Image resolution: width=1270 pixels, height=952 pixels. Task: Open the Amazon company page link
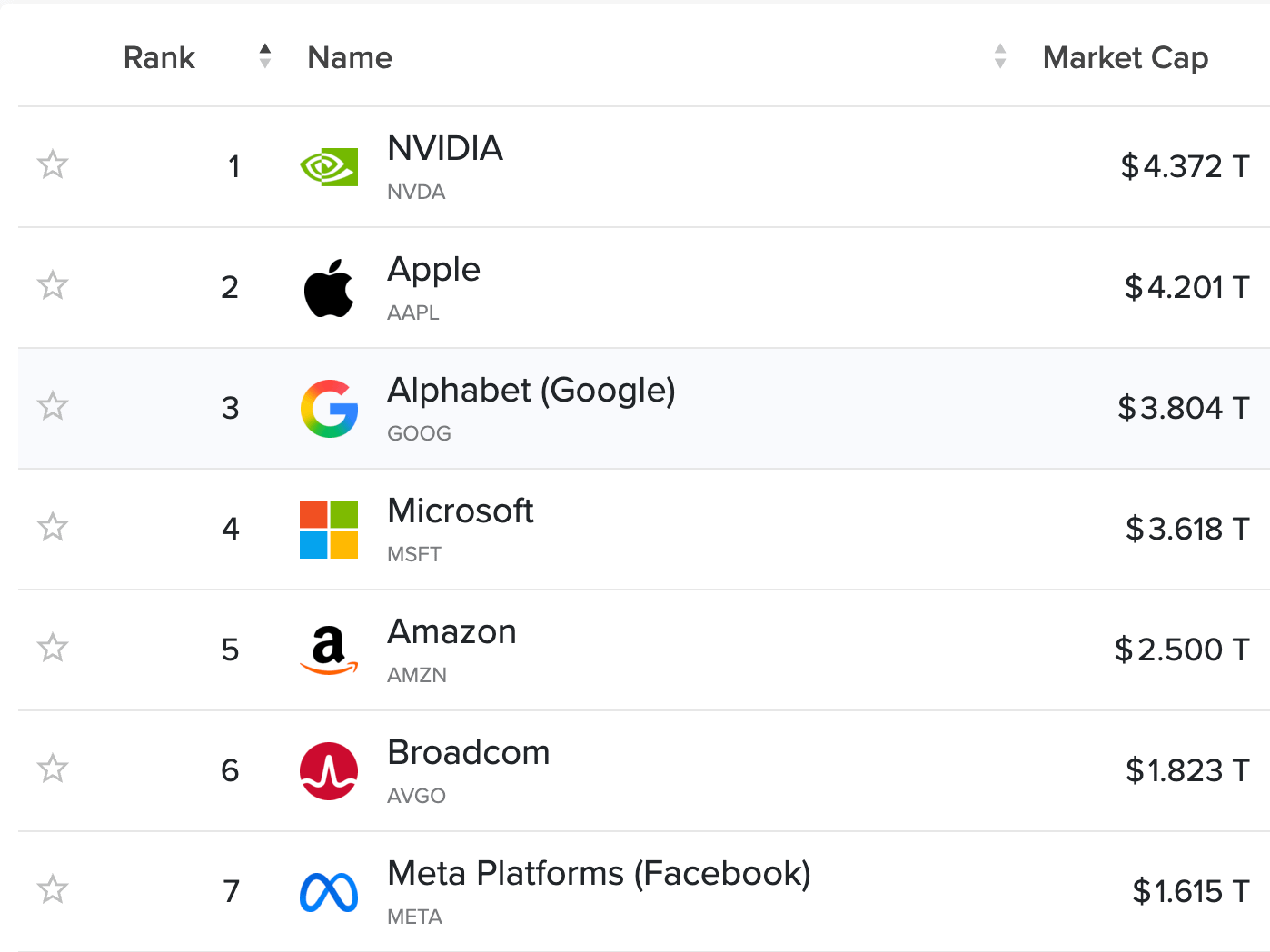pos(451,632)
